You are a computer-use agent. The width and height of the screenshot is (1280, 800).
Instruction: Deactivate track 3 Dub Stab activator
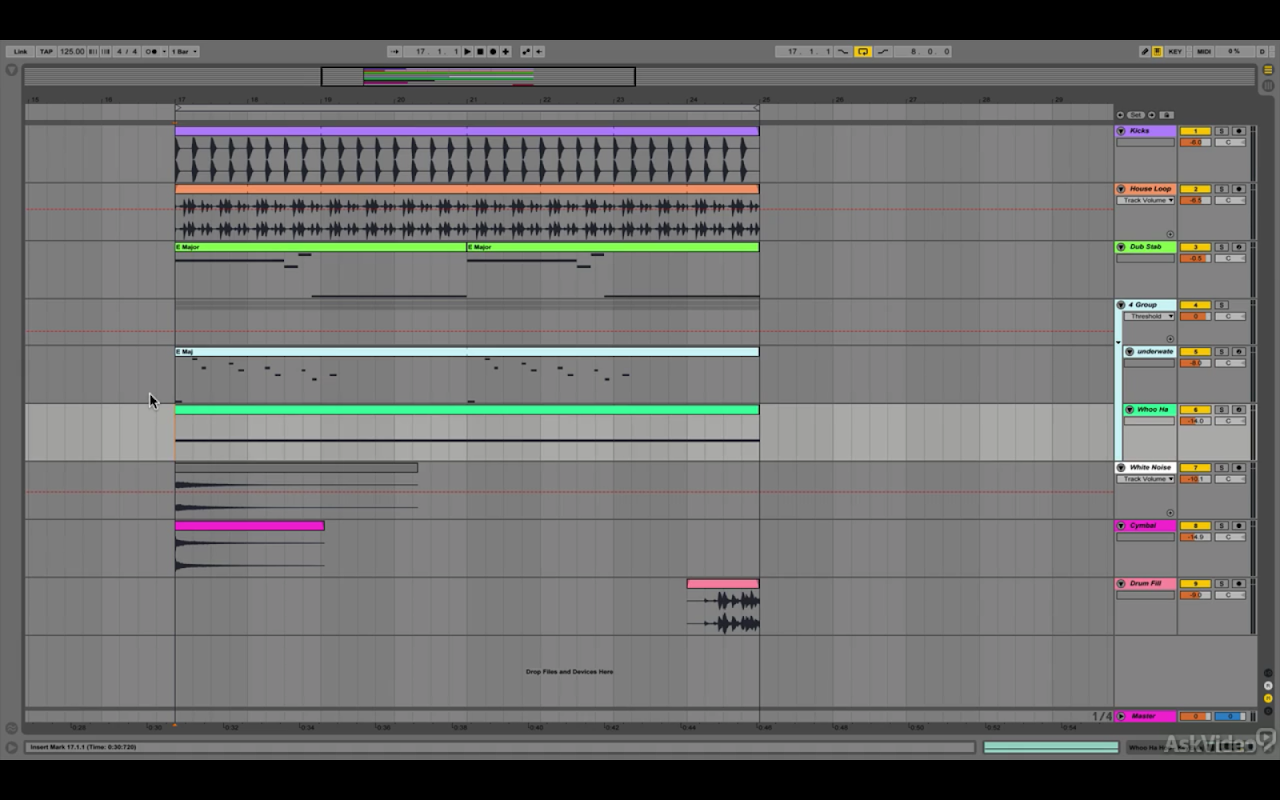tap(1194, 247)
